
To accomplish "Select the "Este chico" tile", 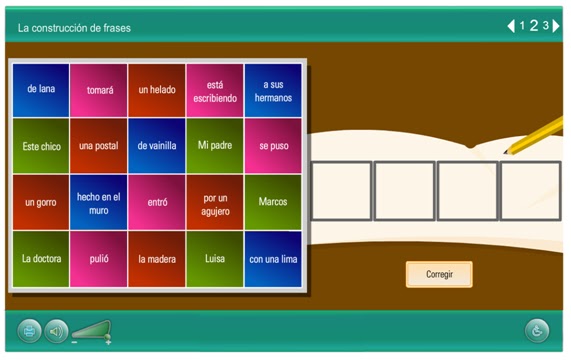I will [x=41, y=146].
